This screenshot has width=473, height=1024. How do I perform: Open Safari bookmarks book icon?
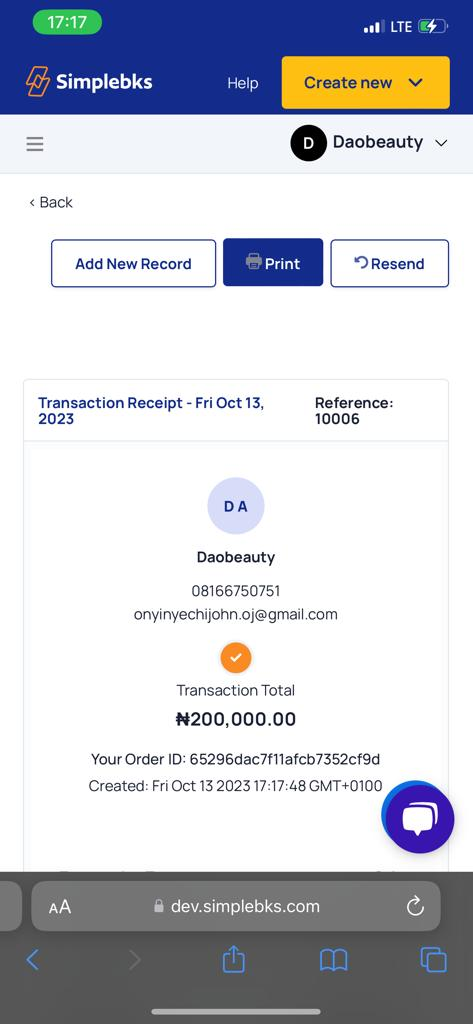333,960
